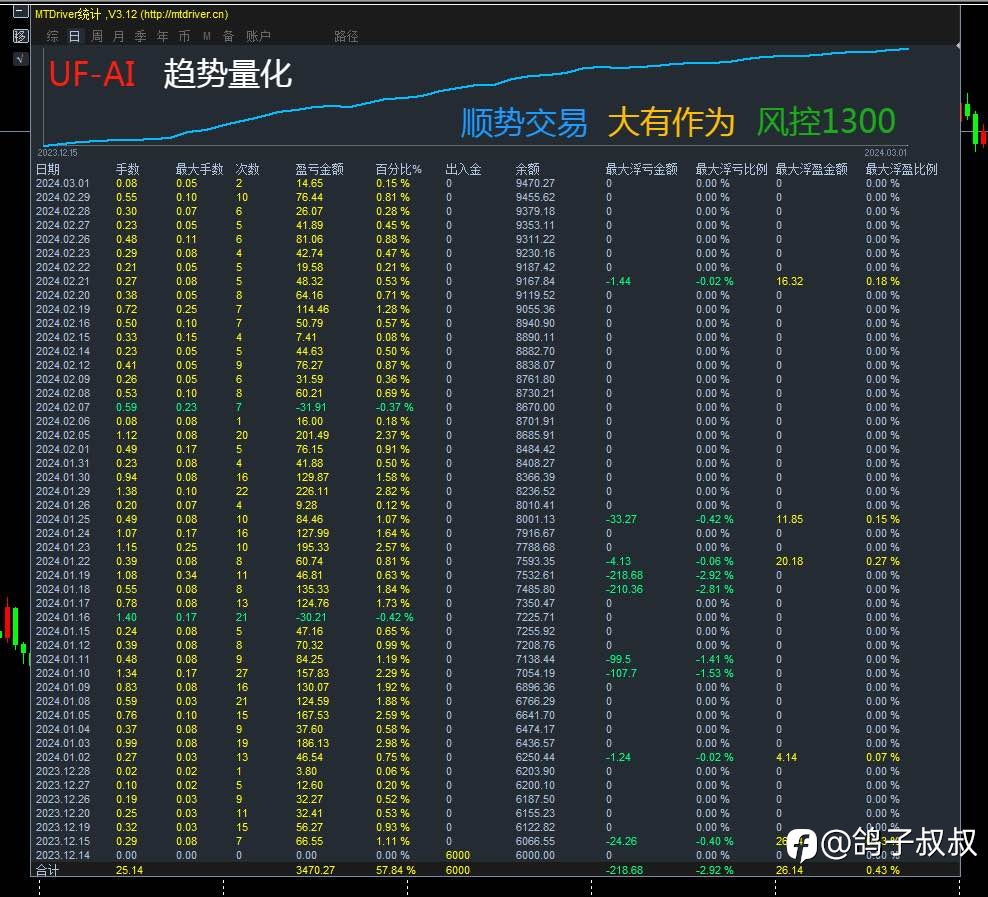This screenshot has height=897, width=988.
Task: Click the 2.98 % gain on 2024.01.03
Action: pyautogui.click(x=393, y=743)
